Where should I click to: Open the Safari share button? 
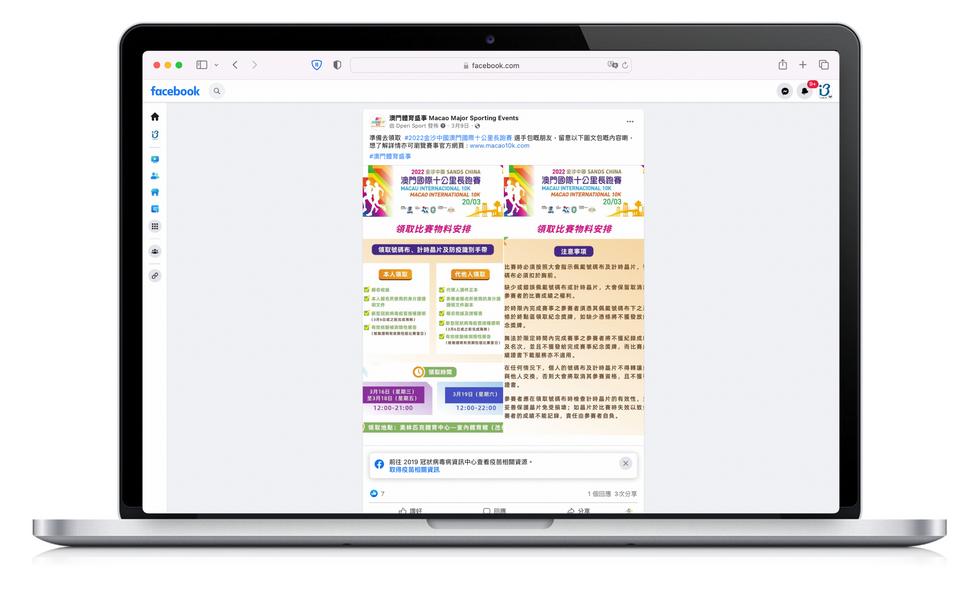pyautogui.click(x=782, y=65)
